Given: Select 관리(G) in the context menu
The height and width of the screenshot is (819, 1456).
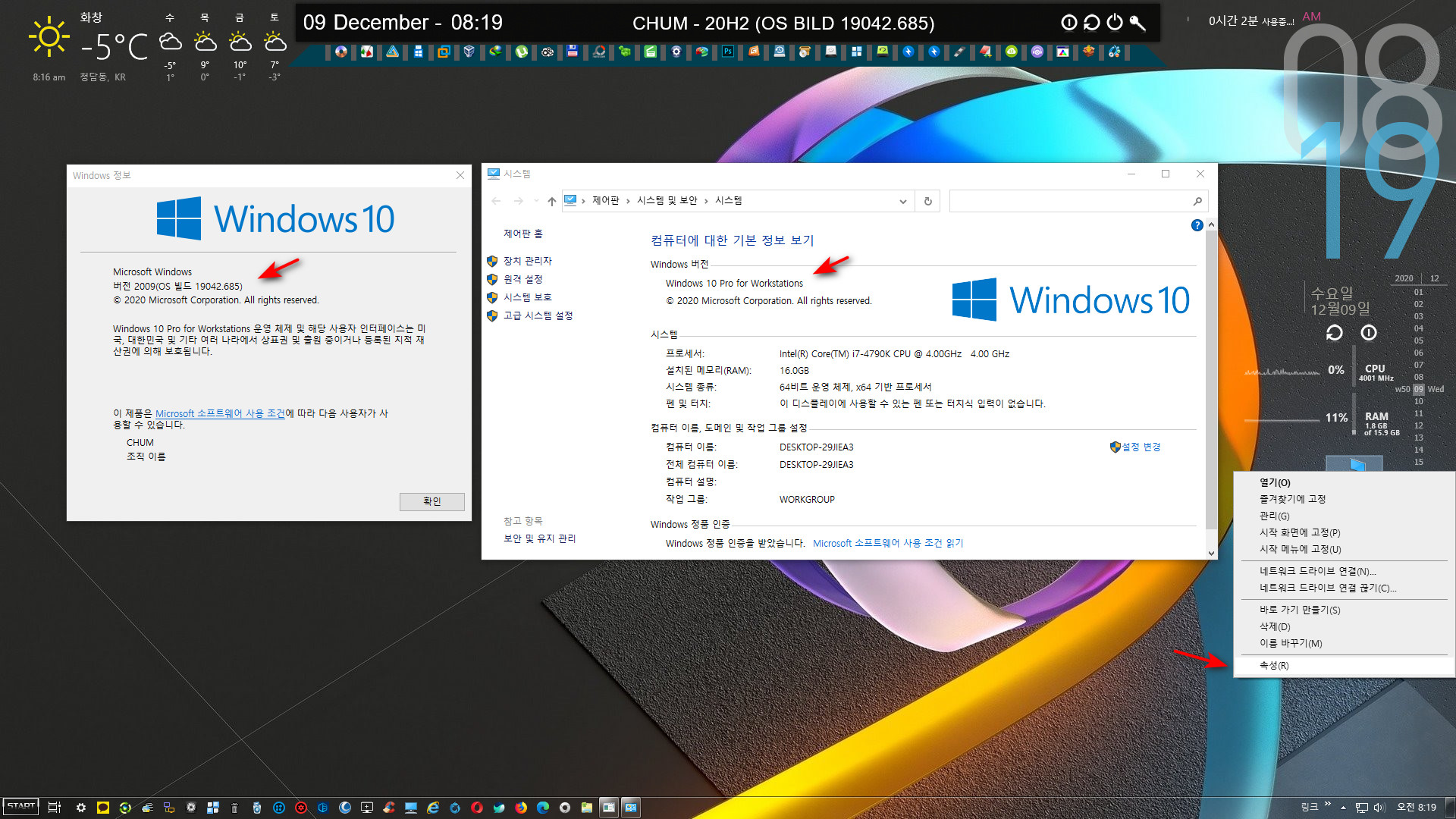Looking at the screenshot, I should pos(1344,516).
